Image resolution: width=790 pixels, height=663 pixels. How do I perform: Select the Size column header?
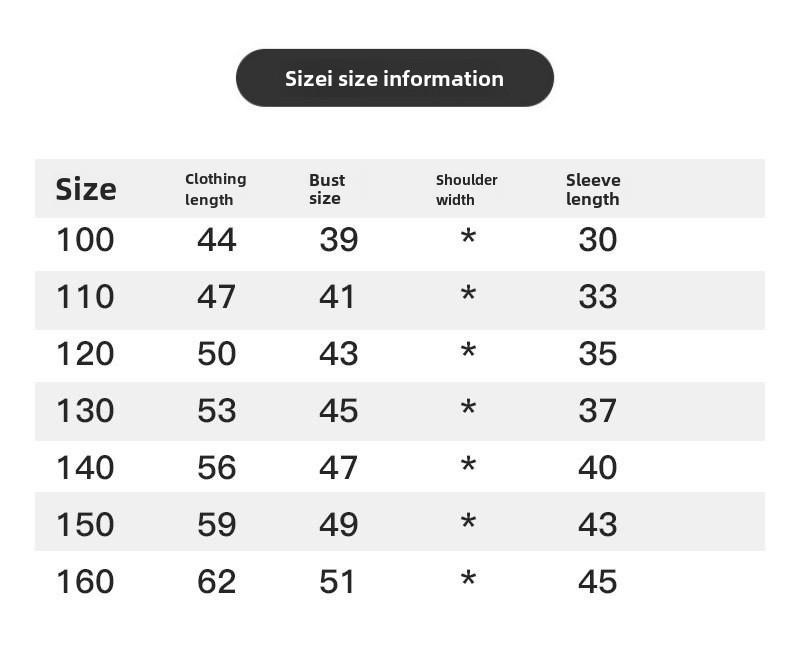click(x=86, y=189)
